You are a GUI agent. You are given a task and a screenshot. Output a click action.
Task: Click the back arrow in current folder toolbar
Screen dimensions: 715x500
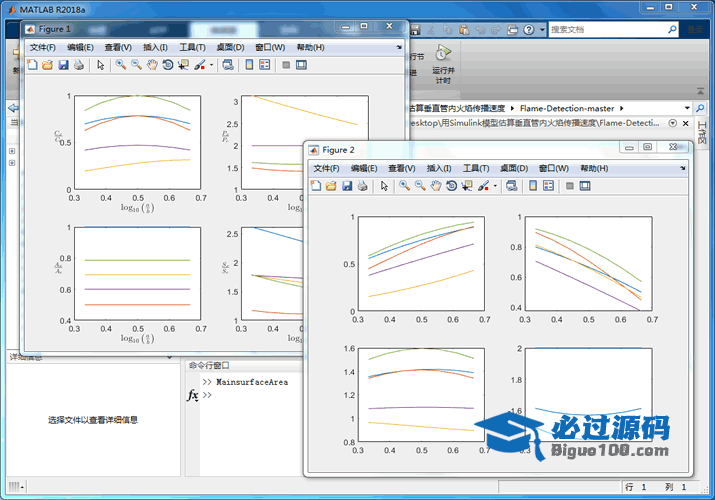(13, 108)
